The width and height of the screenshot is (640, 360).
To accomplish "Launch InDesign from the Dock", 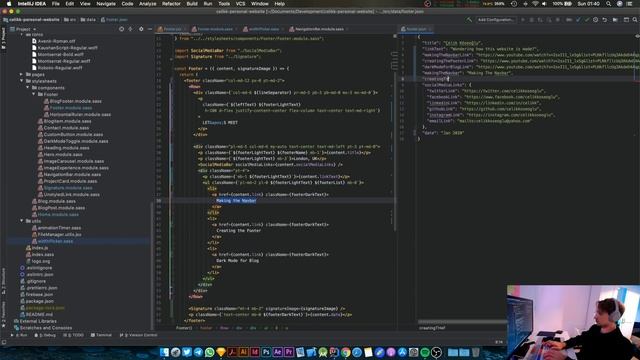I will click(x=255, y=352).
